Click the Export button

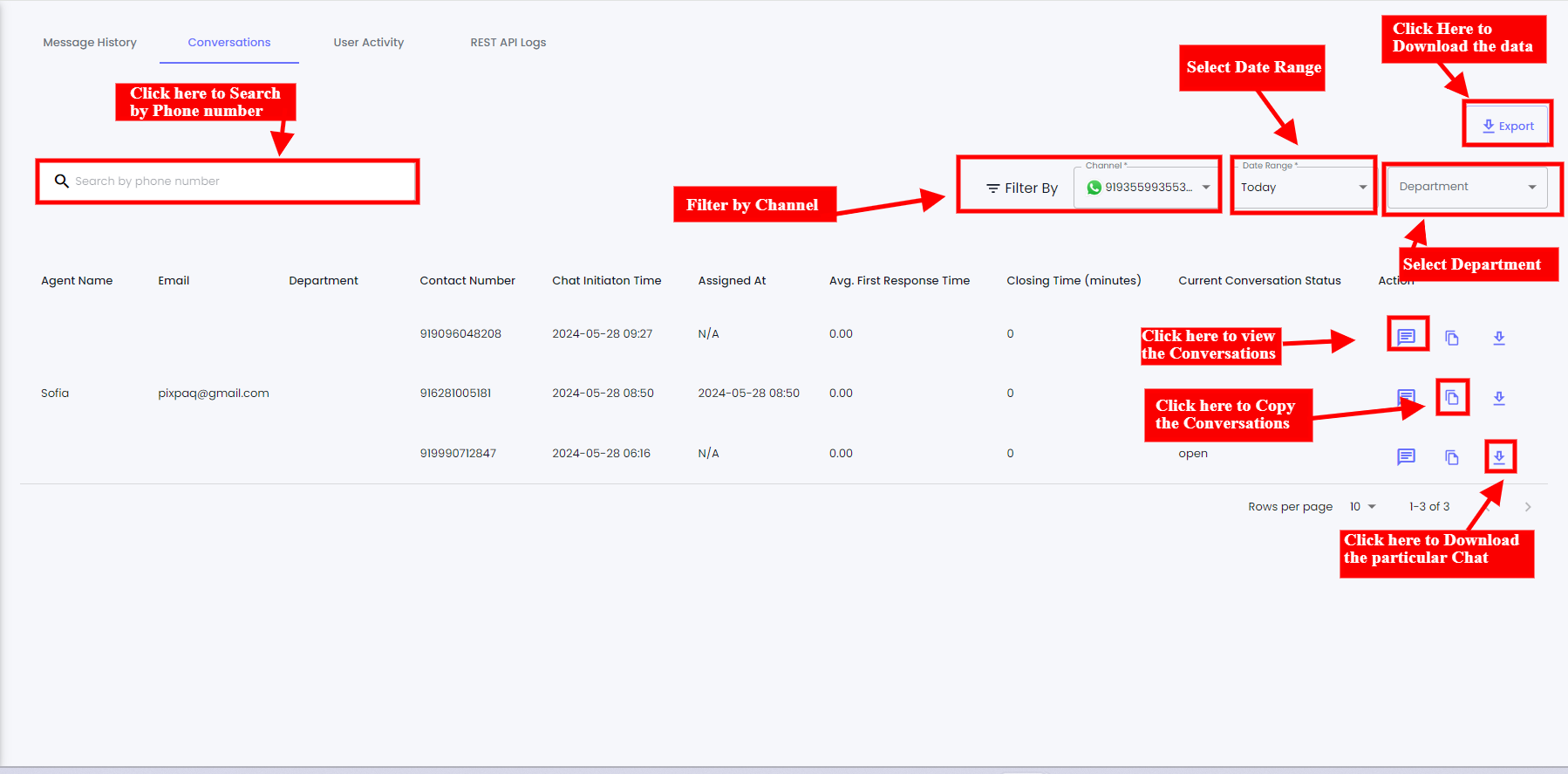pos(1508,126)
